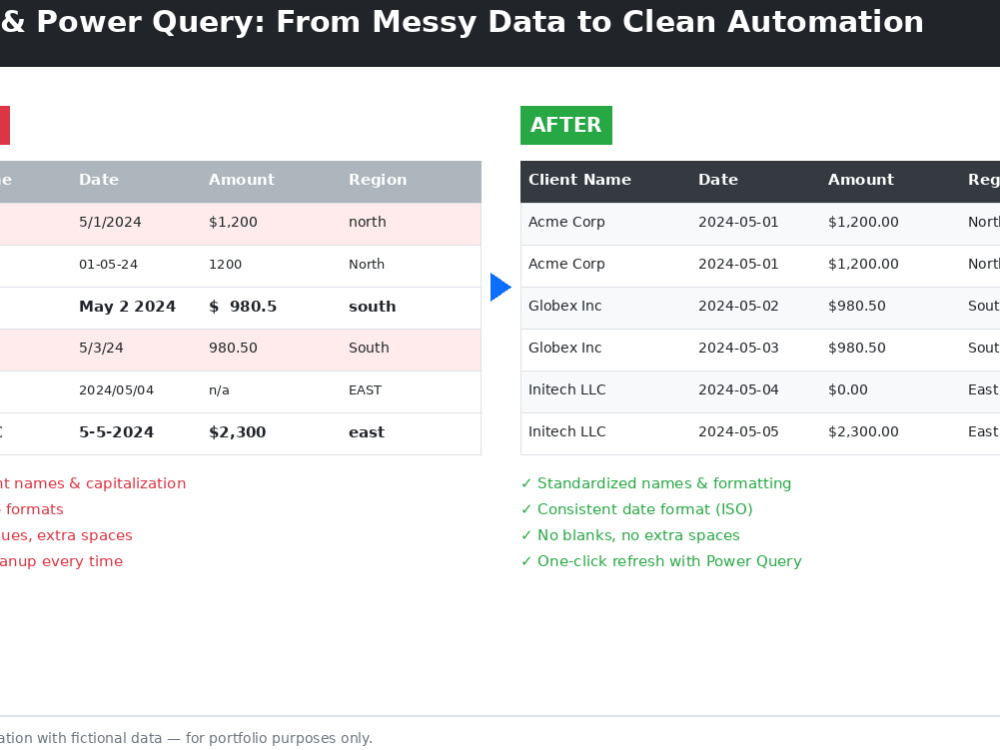Screen dimensions: 1000x750
Task: Click the South cell in the 5/3/24 row
Action: pos(369,348)
